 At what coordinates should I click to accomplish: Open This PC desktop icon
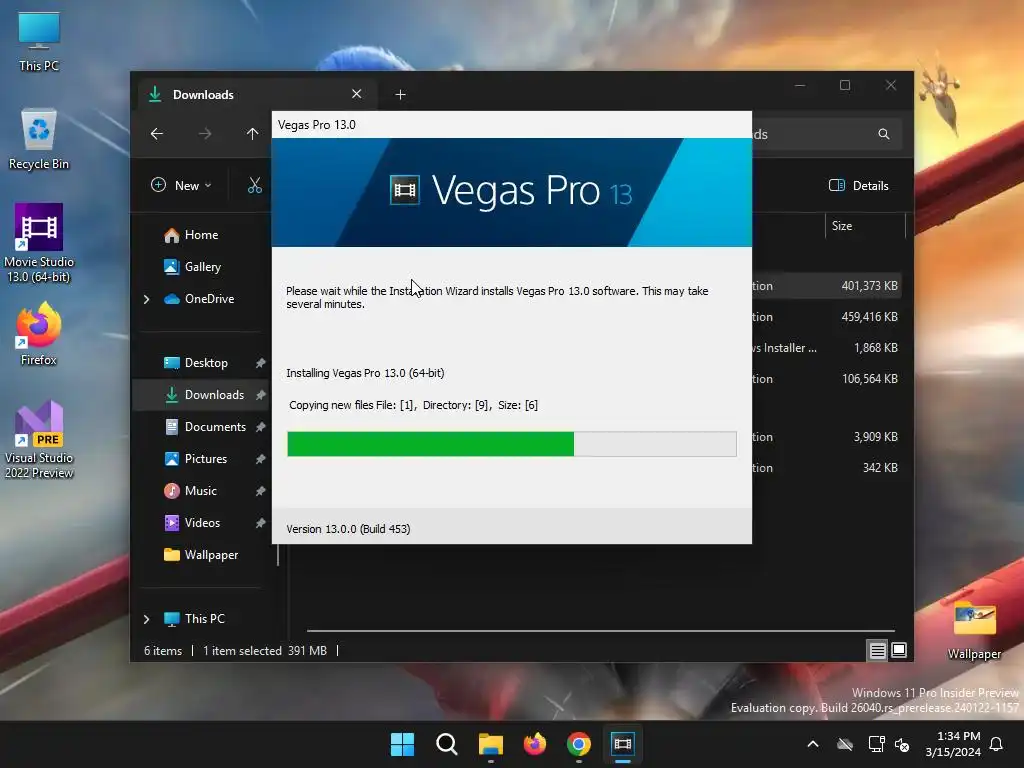(39, 41)
